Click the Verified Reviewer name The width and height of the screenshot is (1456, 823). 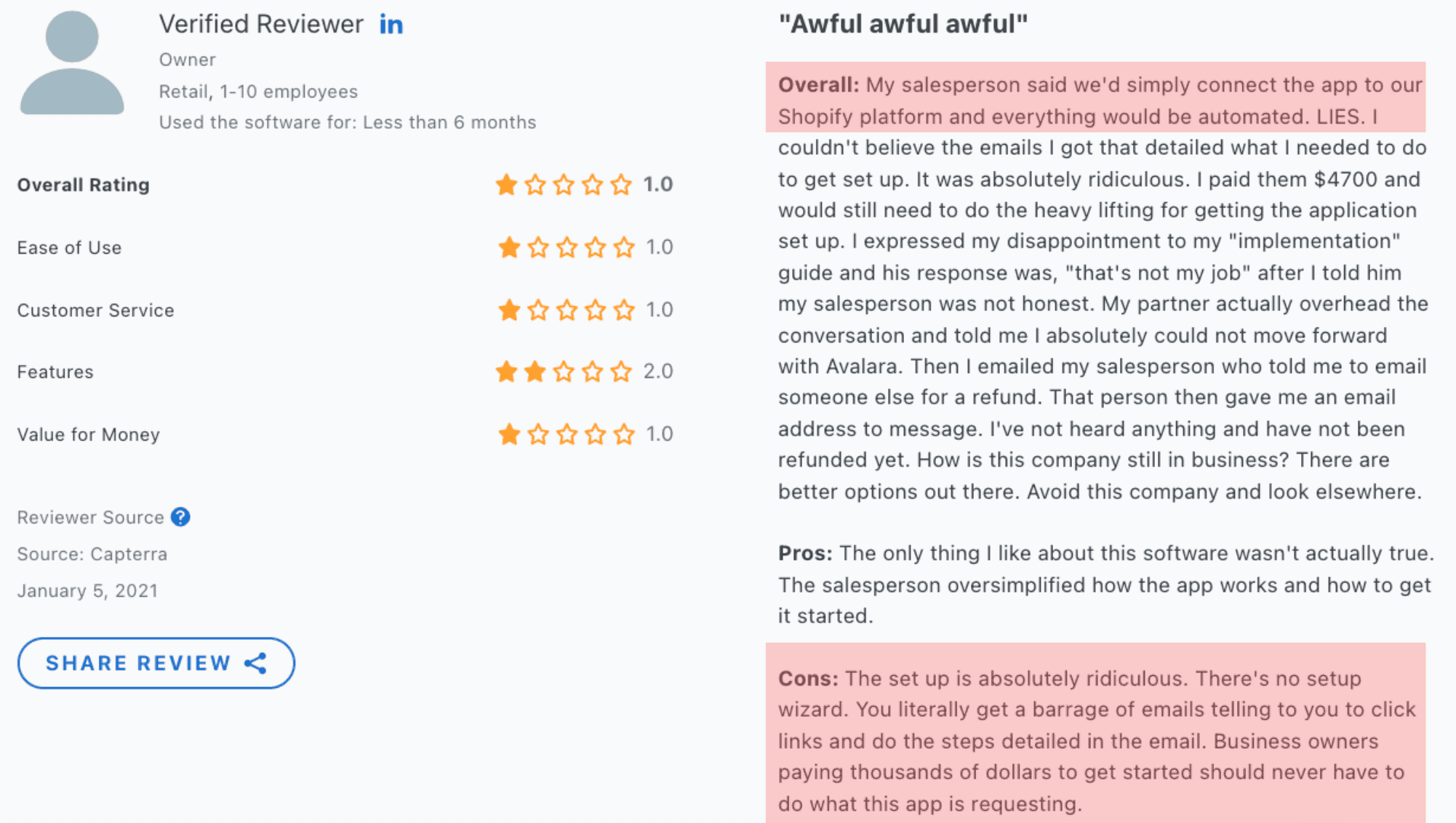pyautogui.click(x=261, y=24)
